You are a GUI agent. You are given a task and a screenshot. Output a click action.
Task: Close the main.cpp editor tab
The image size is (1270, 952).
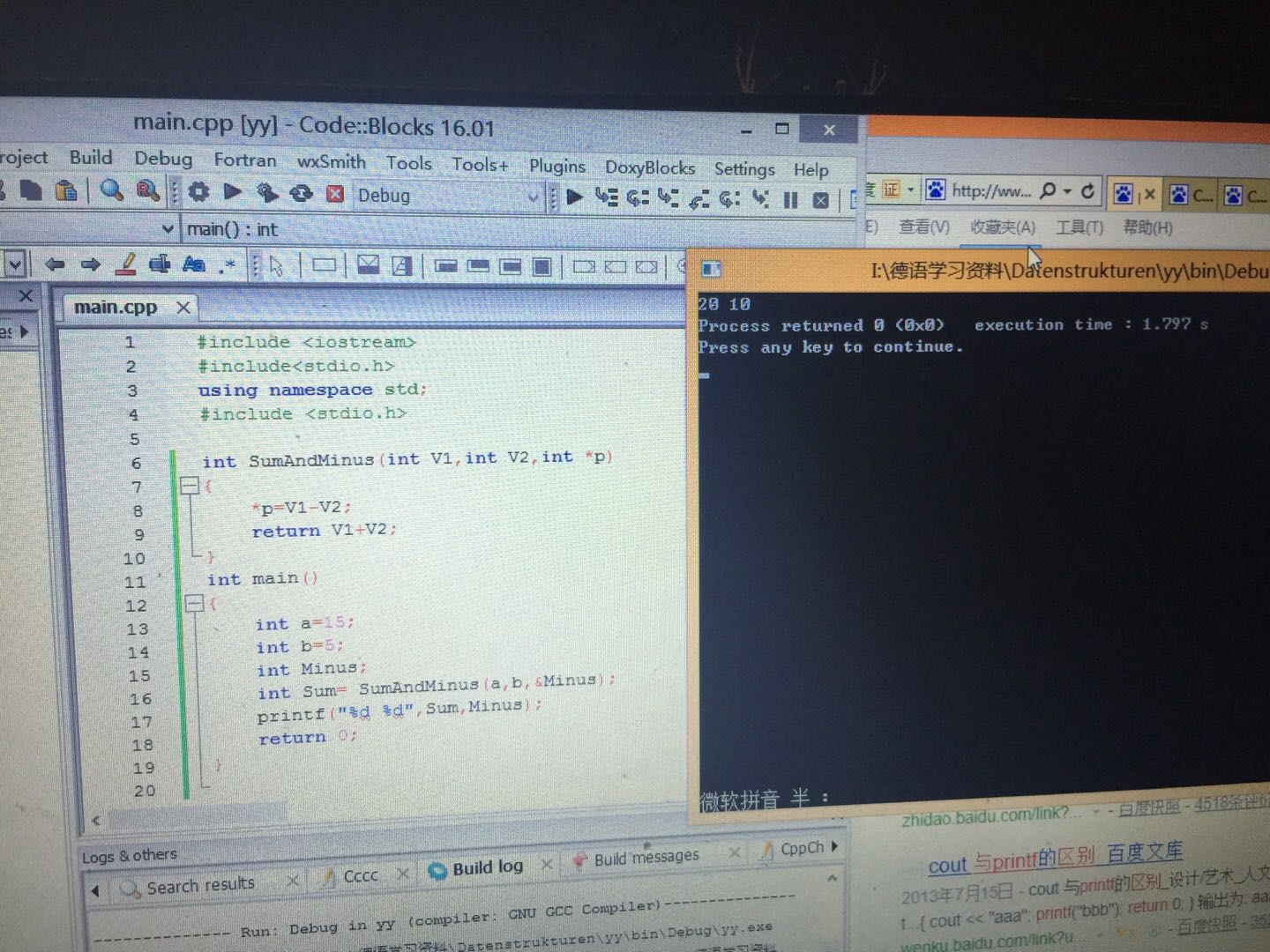coord(183,307)
